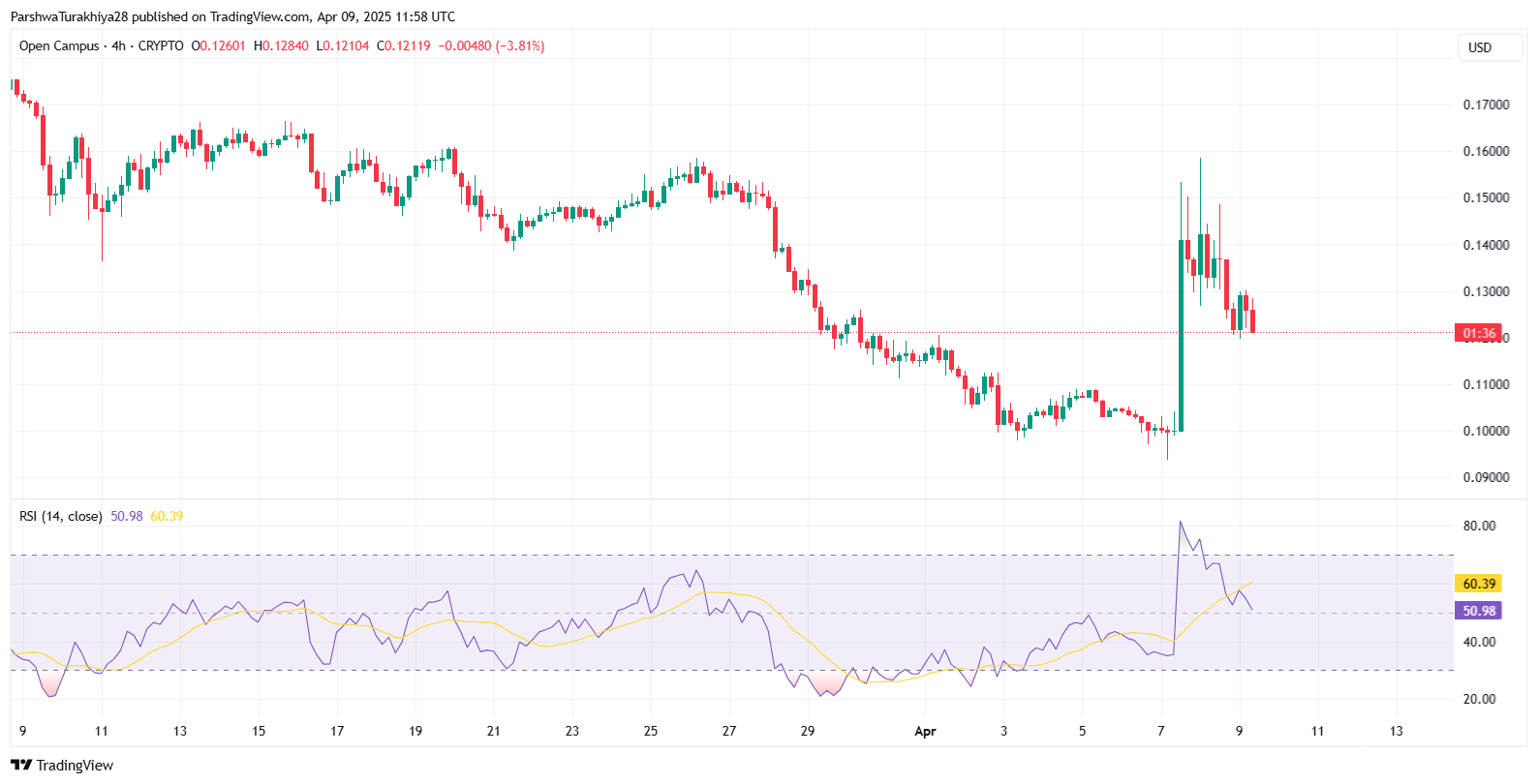Click the 13 date at far right of axis
This screenshot has width=1538, height=784.
(x=1396, y=731)
